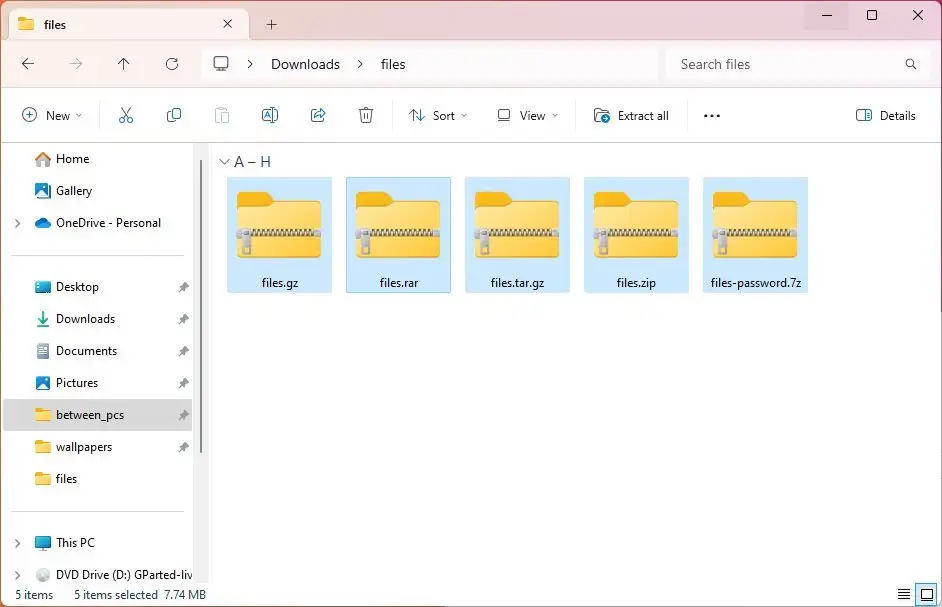Delete the selected archives

pyautogui.click(x=366, y=115)
